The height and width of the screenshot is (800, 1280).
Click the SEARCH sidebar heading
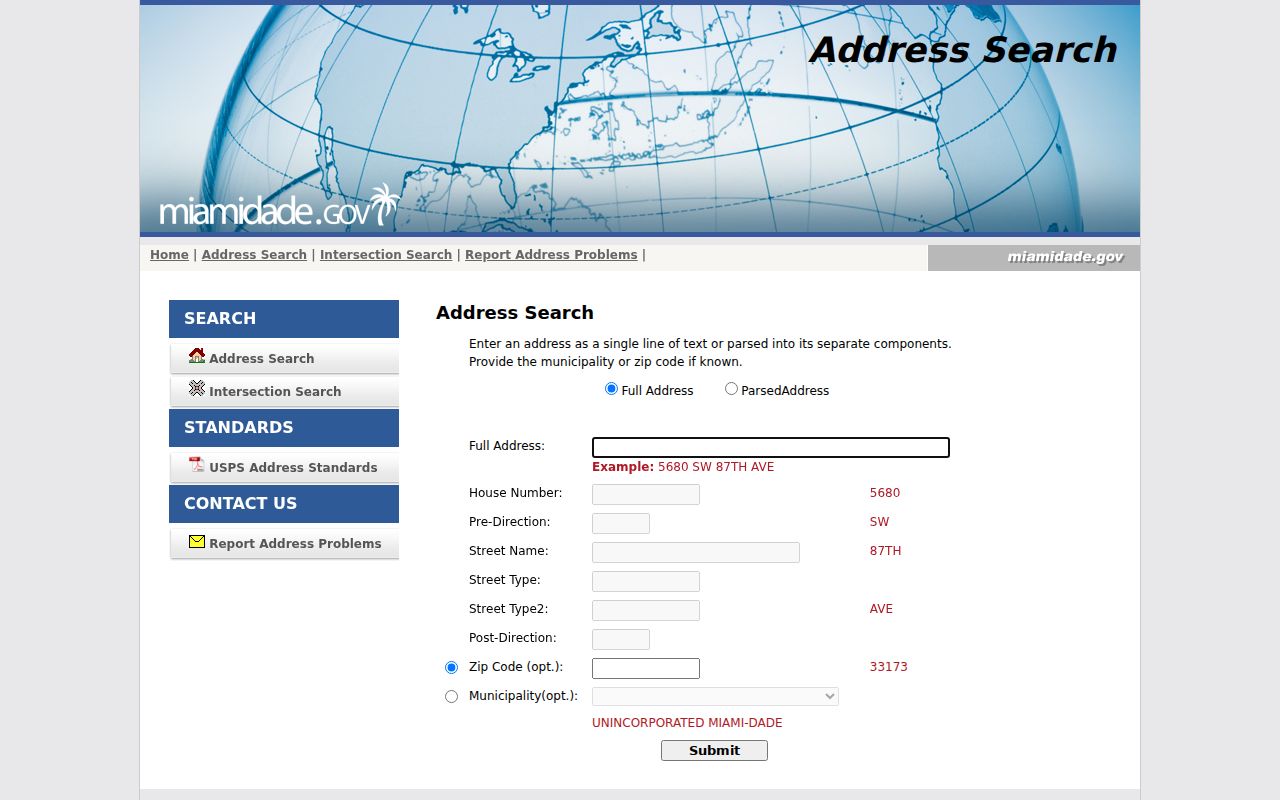(284, 319)
